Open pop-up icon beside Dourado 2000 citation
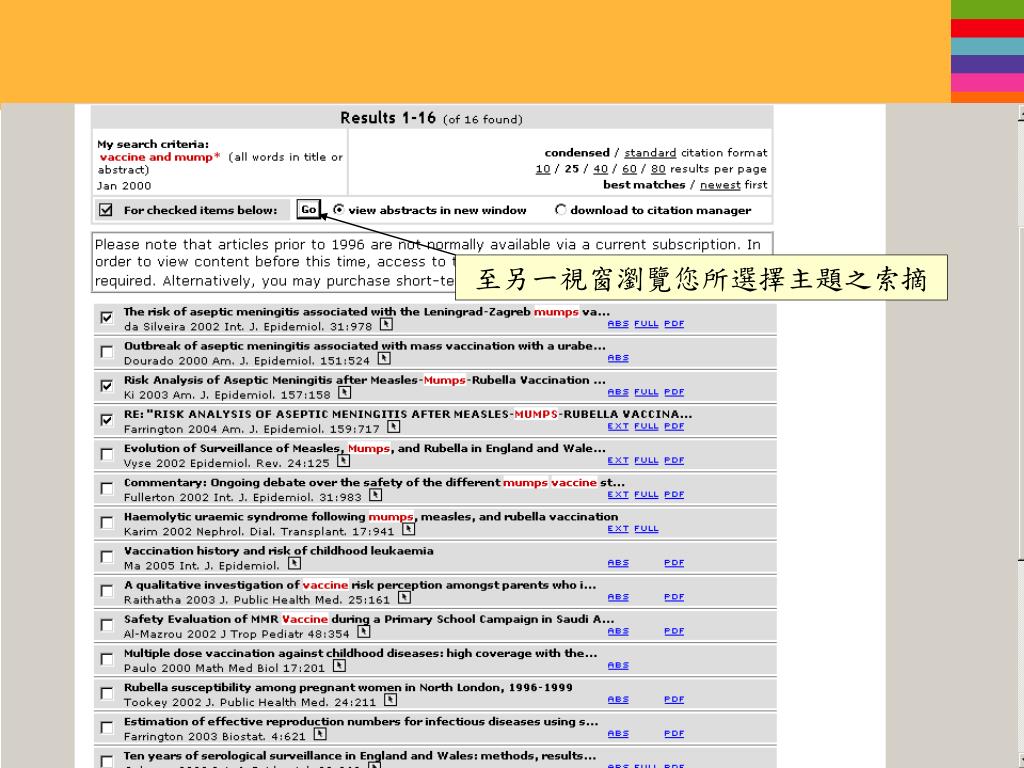1024x768 pixels. (384, 358)
